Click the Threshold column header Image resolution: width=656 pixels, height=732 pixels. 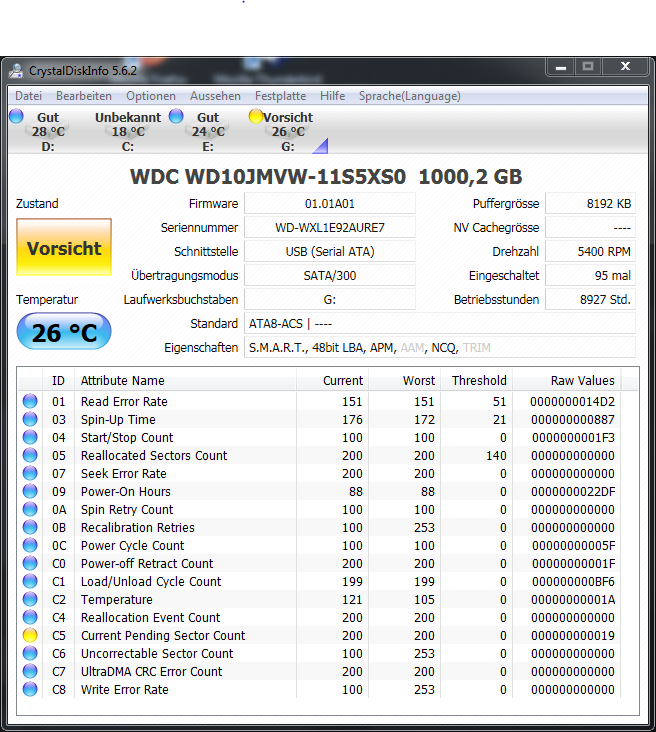[x=477, y=380]
